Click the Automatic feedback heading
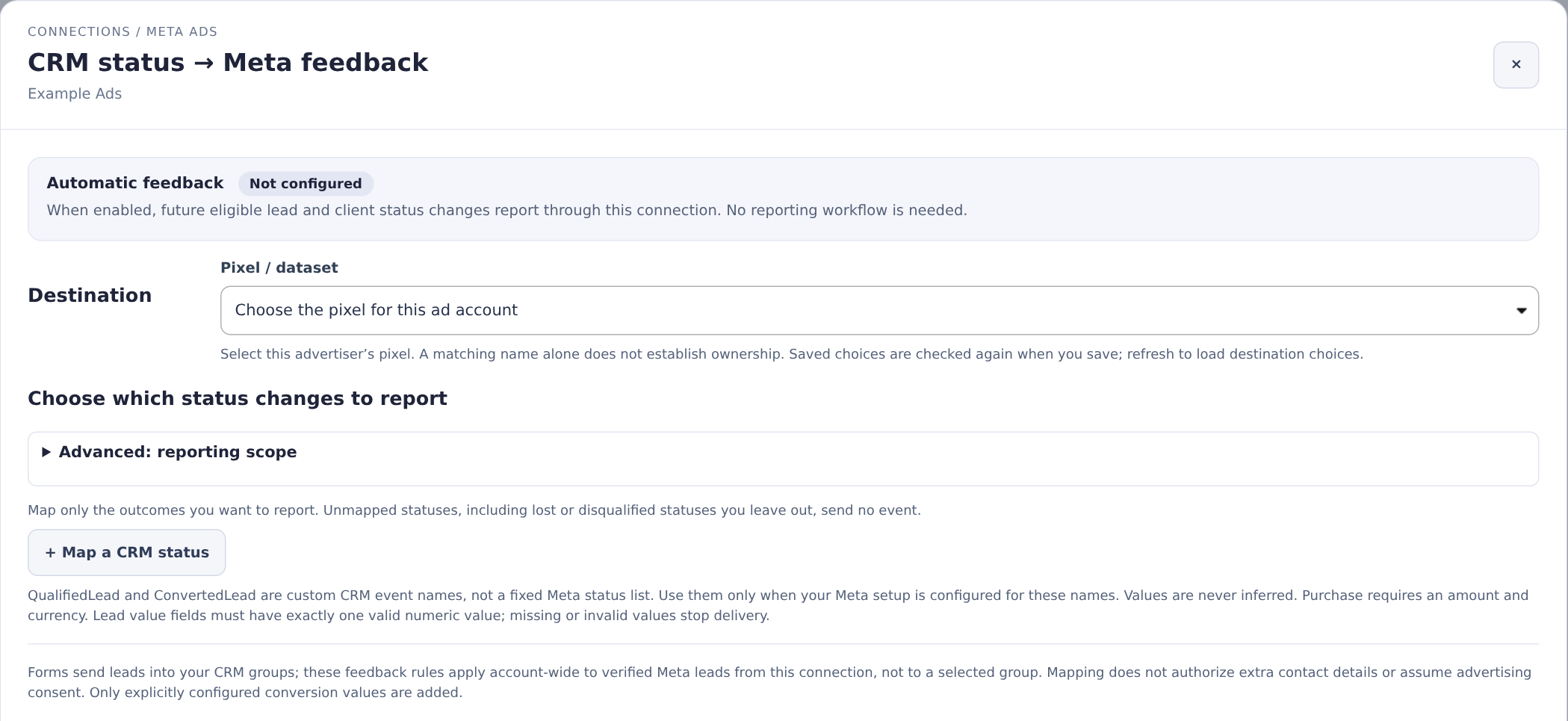Viewport: 1568px width, 721px height. (x=135, y=183)
